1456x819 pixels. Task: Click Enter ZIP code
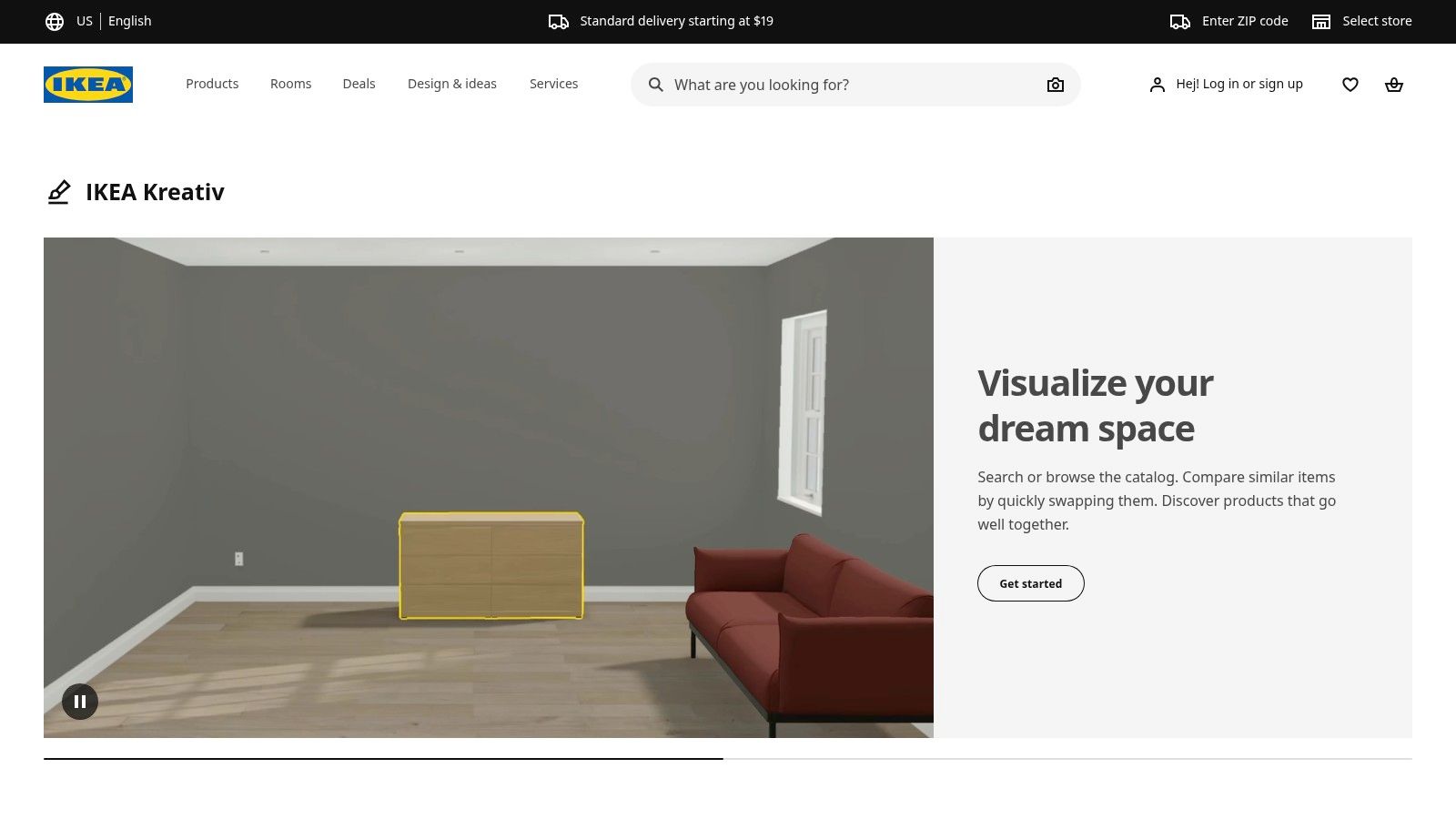click(x=1244, y=20)
